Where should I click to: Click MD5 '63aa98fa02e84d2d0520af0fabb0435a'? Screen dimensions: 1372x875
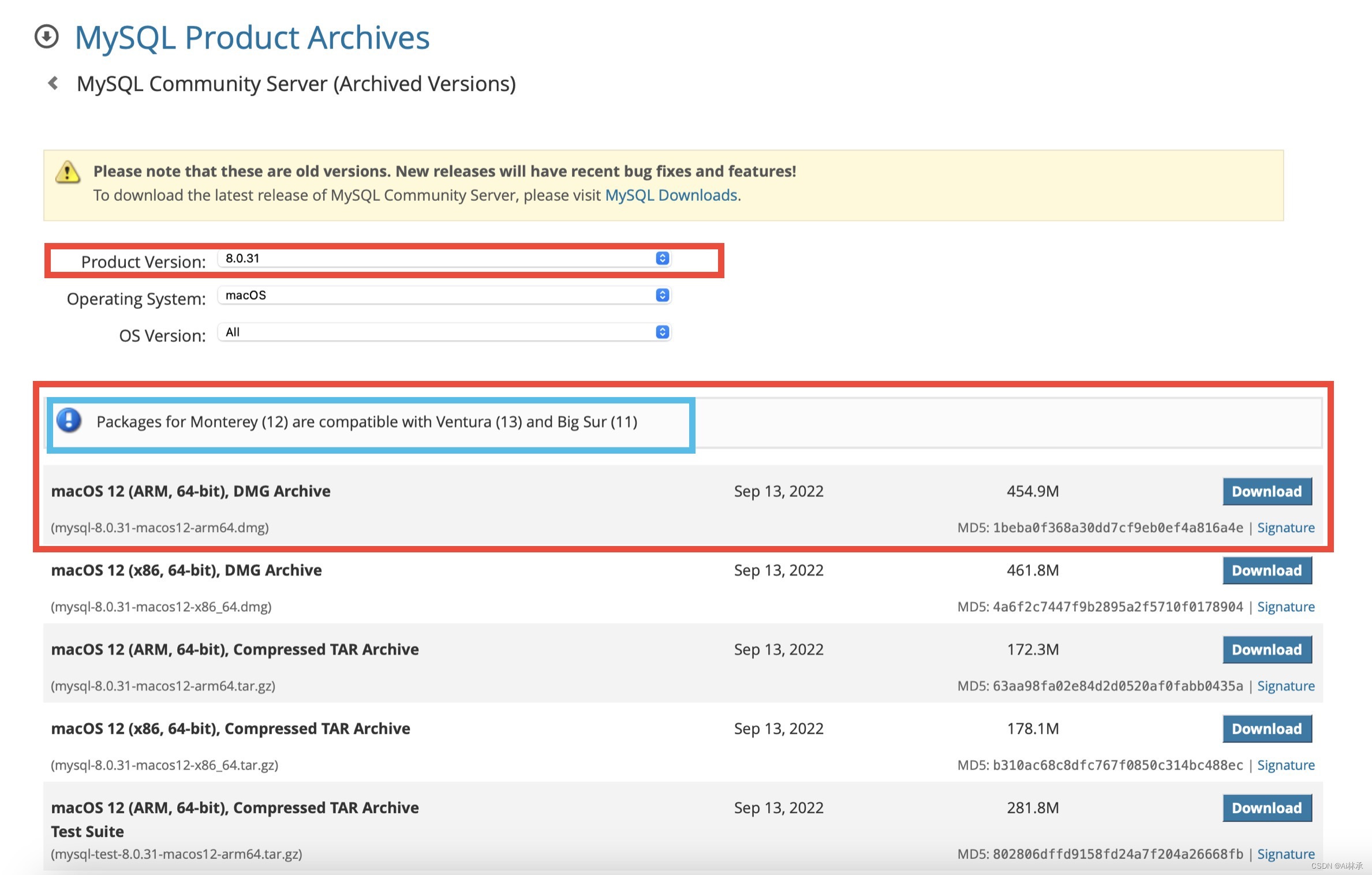(x=1118, y=686)
